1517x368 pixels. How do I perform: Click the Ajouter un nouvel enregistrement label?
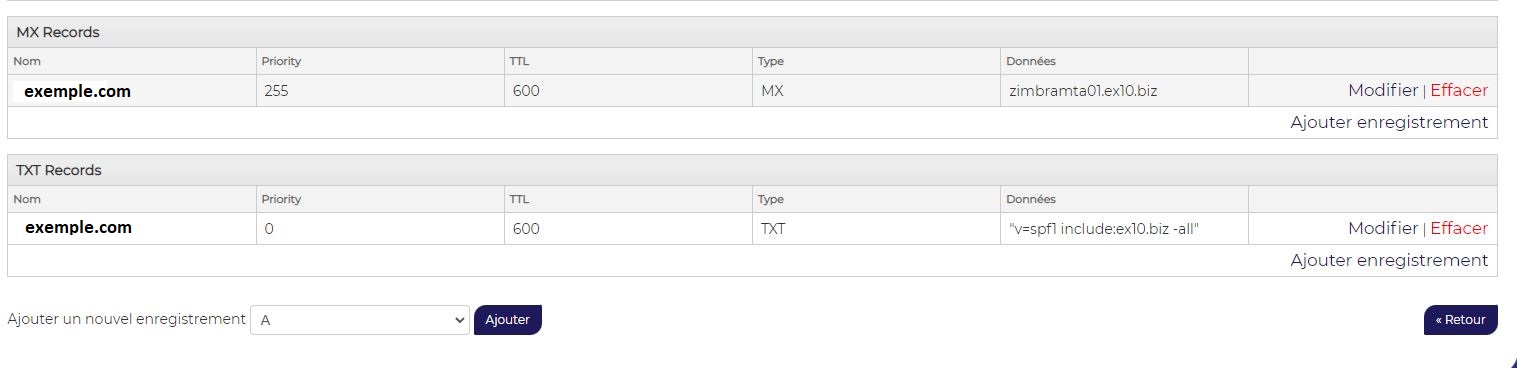pyautogui.click(x=126, y=319)
